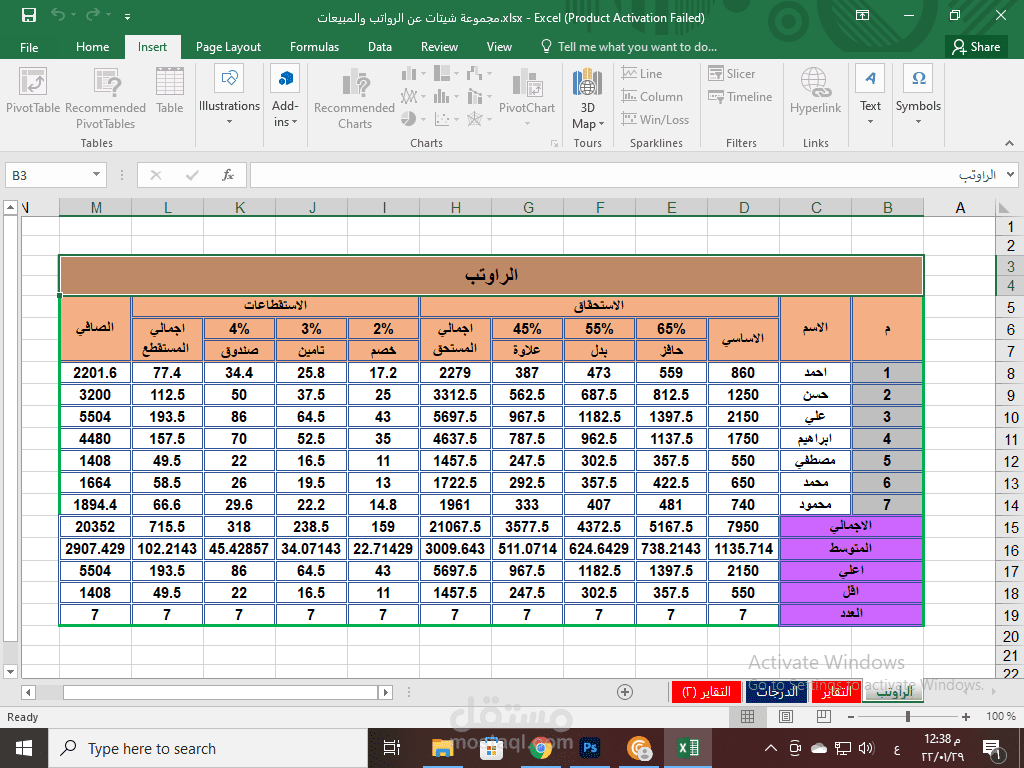Open the 3D Map tool

(x=587, y=98)
